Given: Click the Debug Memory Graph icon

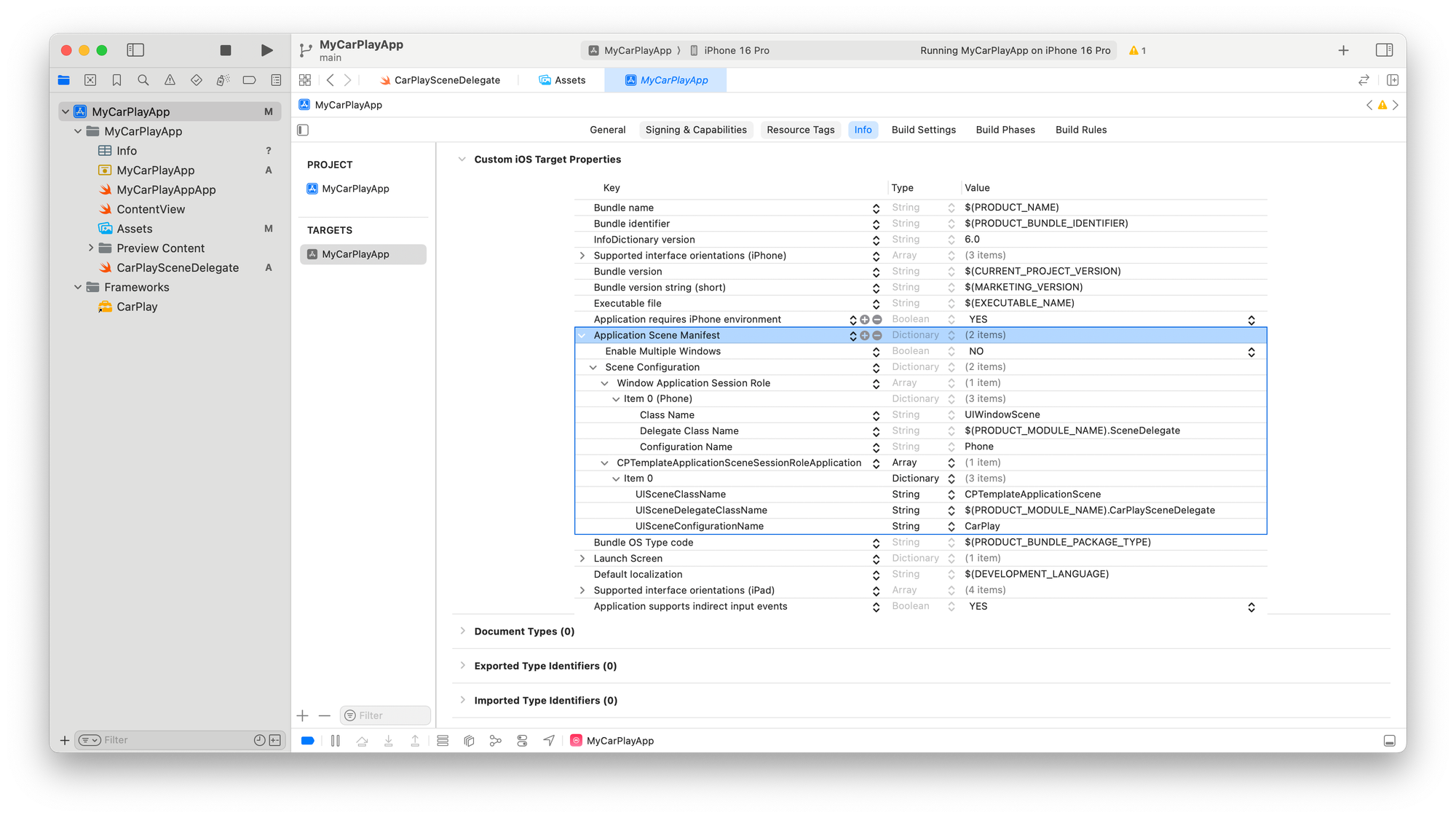Looking at the screenshot, I should (x=496, y=741).
